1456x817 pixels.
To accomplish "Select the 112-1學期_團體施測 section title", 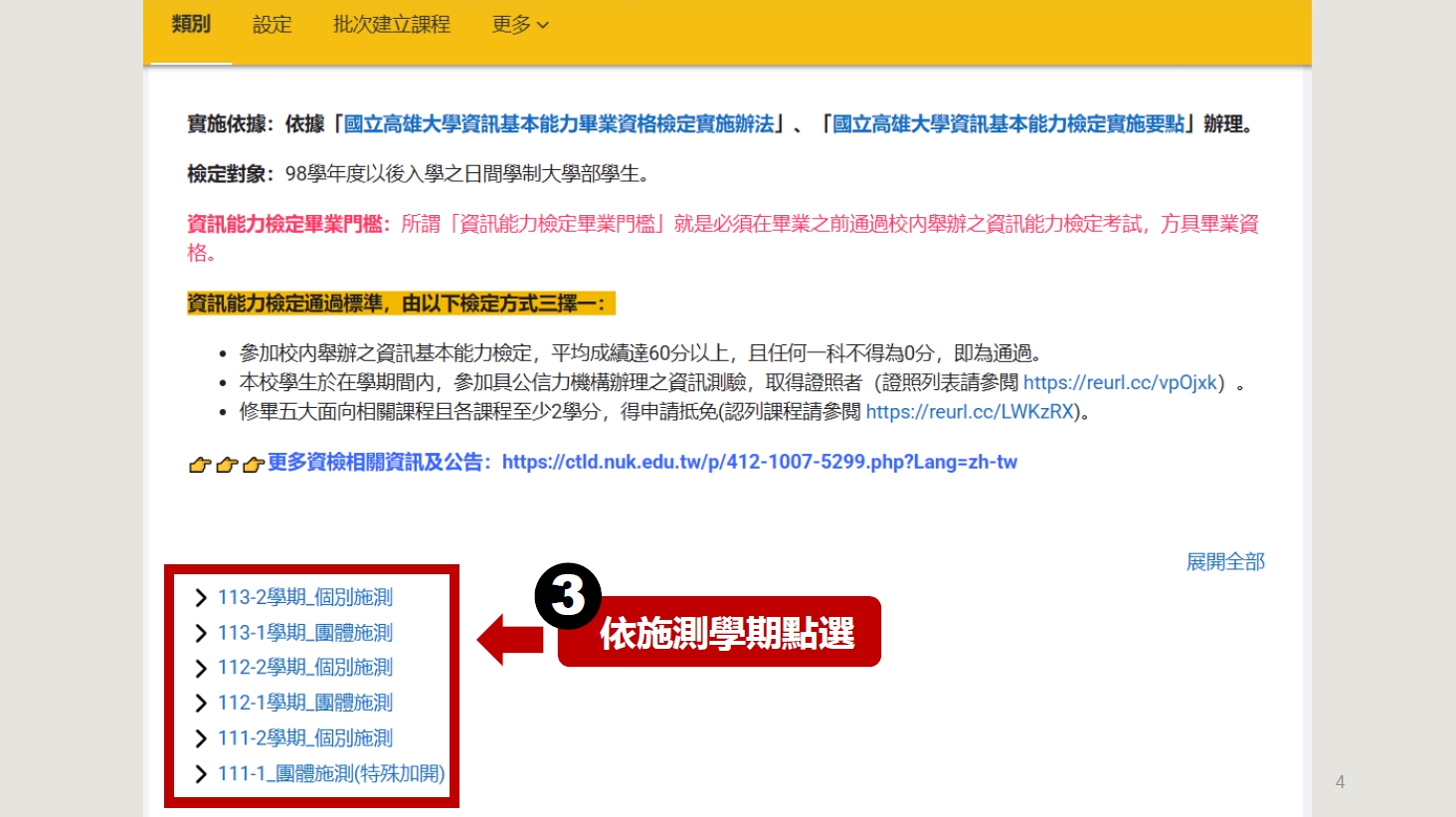I will click(x=305, y=704).
